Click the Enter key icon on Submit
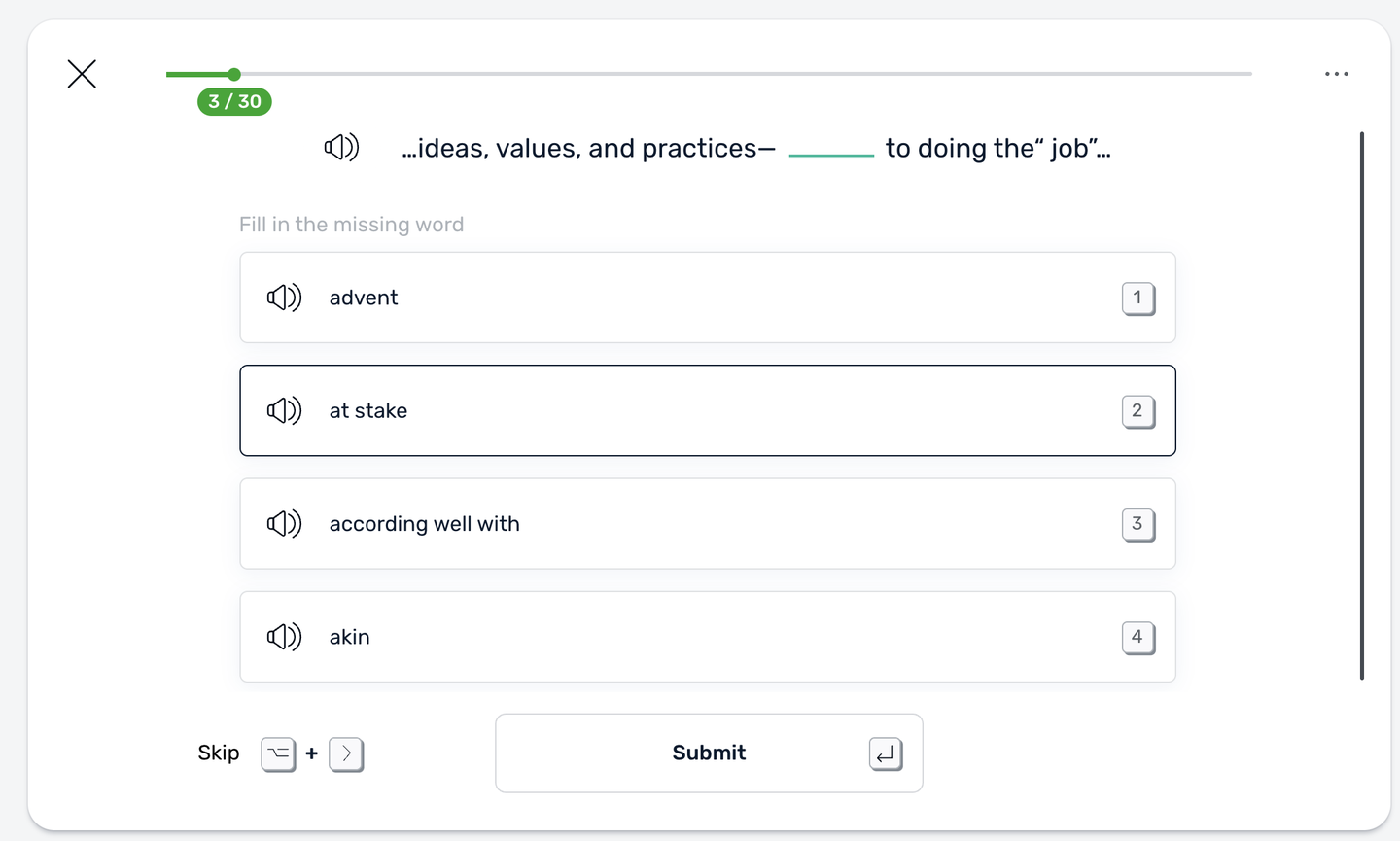Image resolution: width=1400 pixels, height=841 pixels. click(x=885, y=753)
